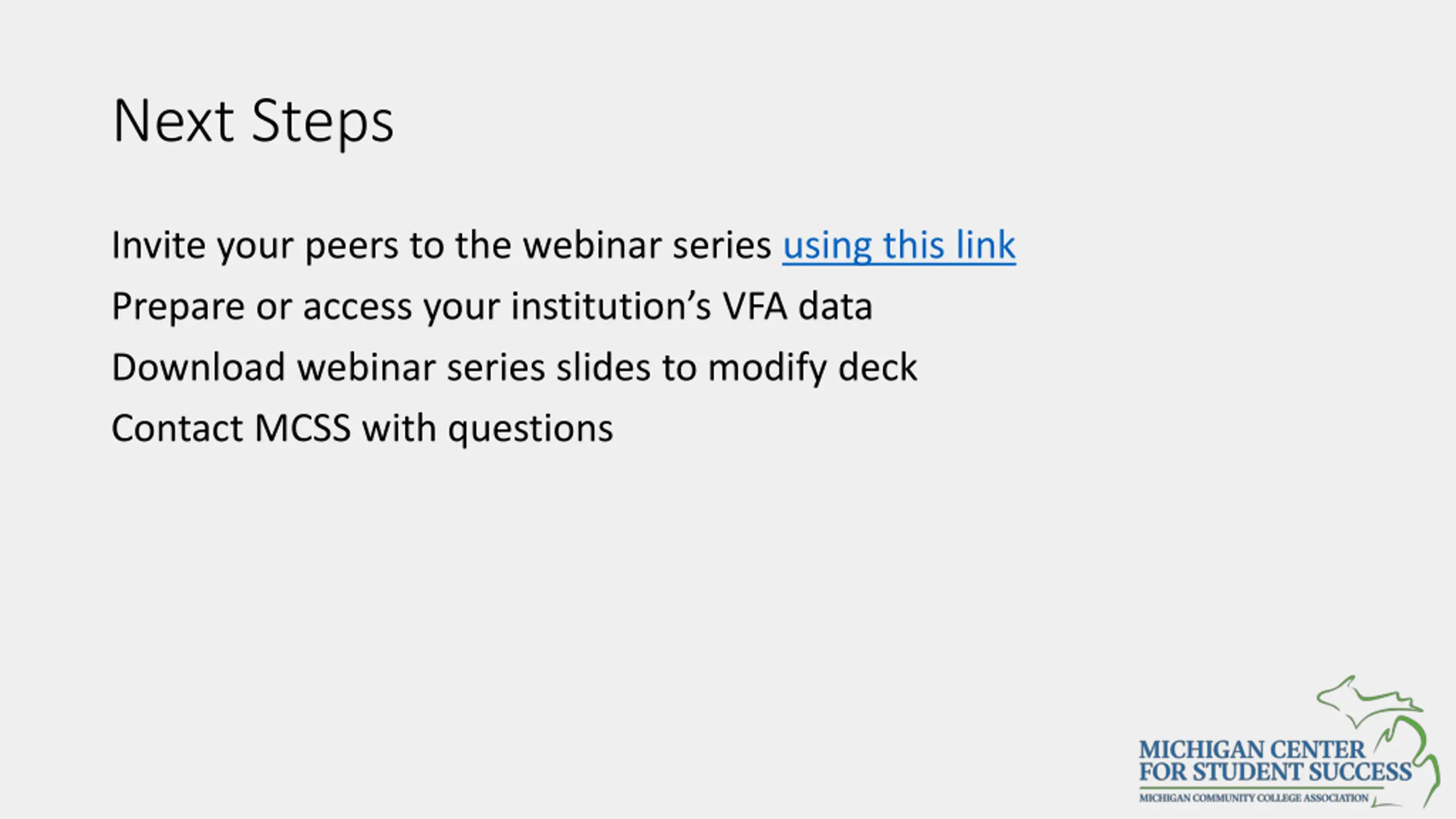Click the "Download webinar series slides" line
This screenshot has width=1456, height=819.
pos(381,367)
